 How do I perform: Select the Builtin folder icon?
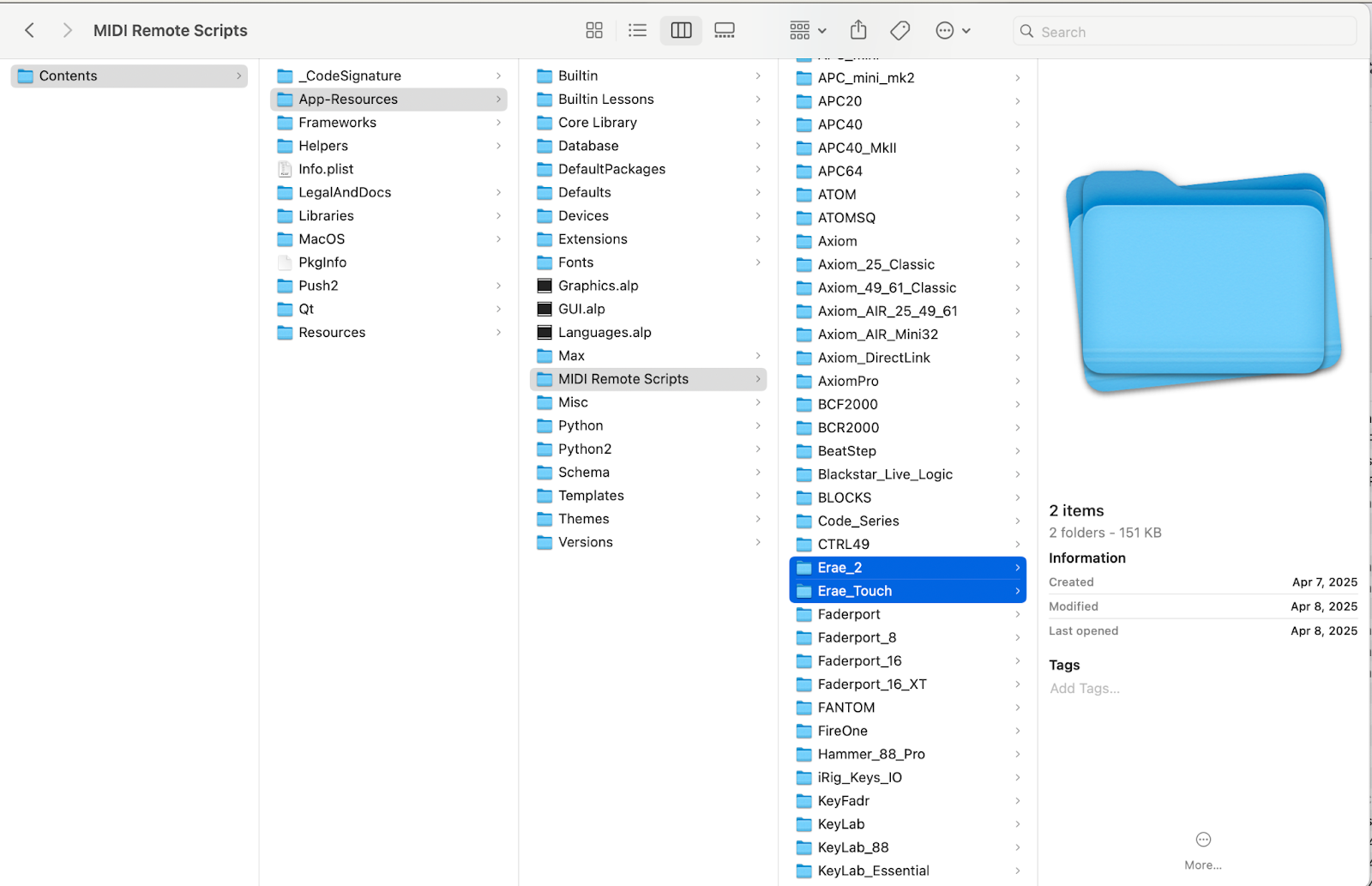click(545, 76)
